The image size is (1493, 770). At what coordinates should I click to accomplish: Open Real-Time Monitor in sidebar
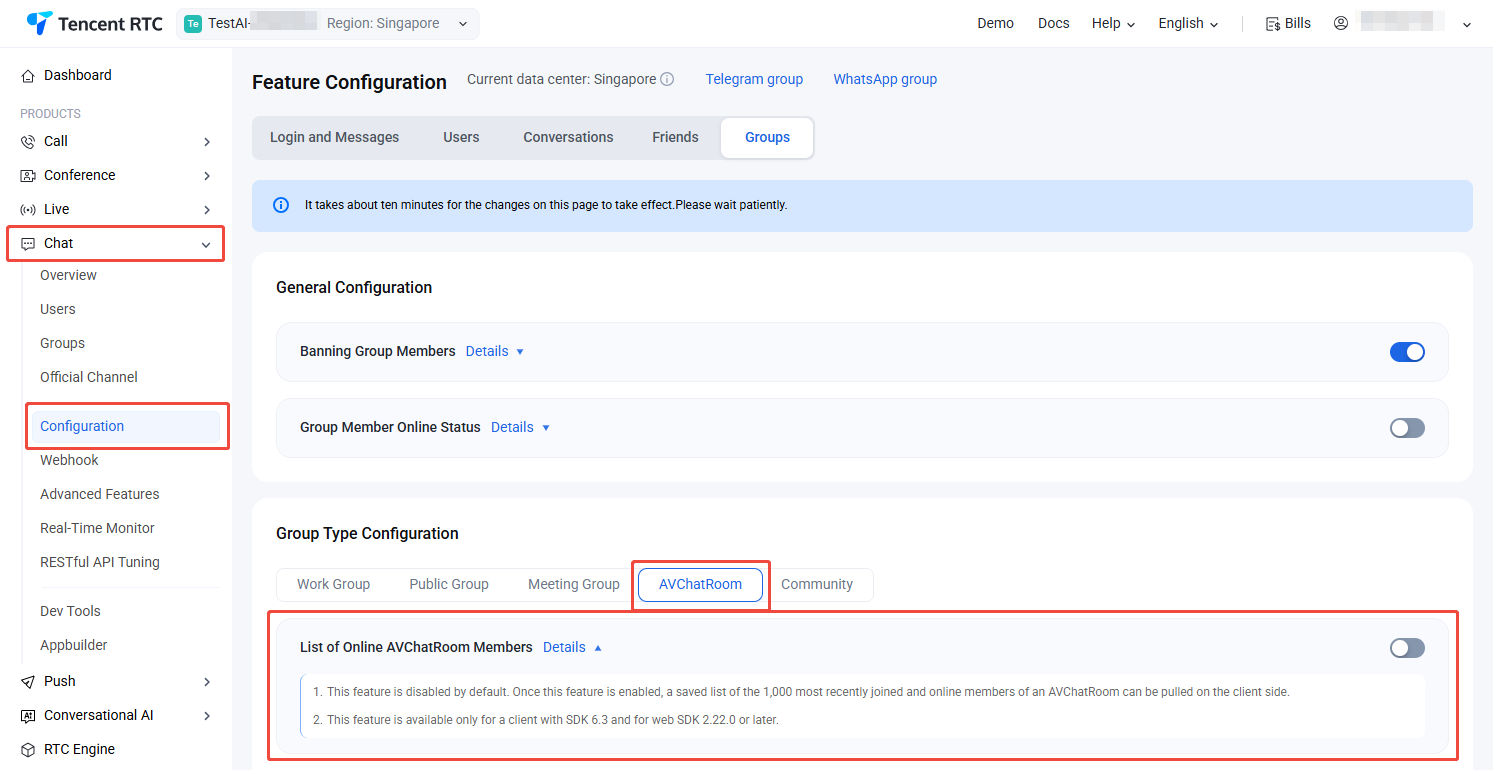pyautogui.click(x=97, y=529)
